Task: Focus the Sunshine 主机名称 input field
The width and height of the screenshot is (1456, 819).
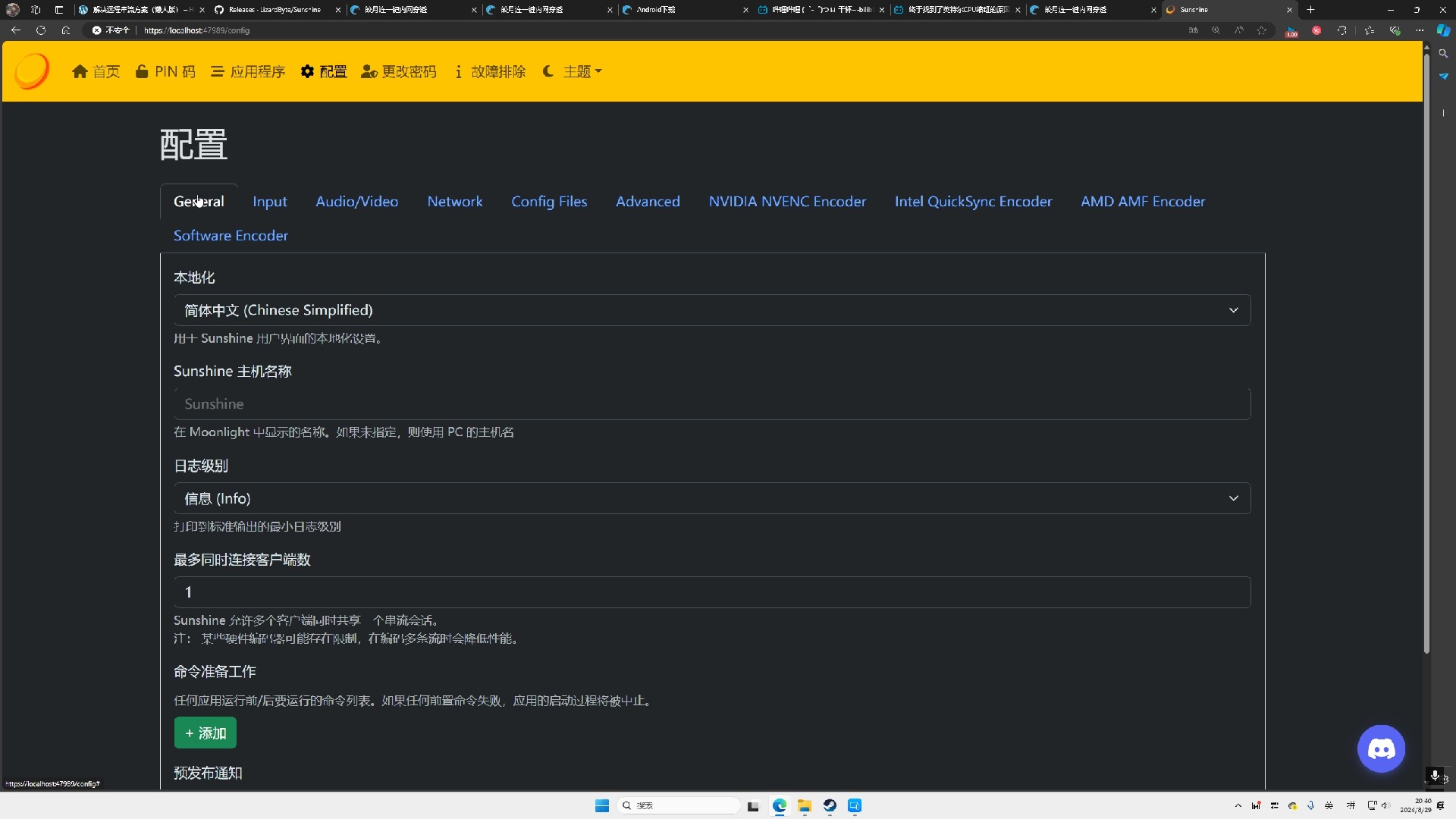Action: (712, 404)
